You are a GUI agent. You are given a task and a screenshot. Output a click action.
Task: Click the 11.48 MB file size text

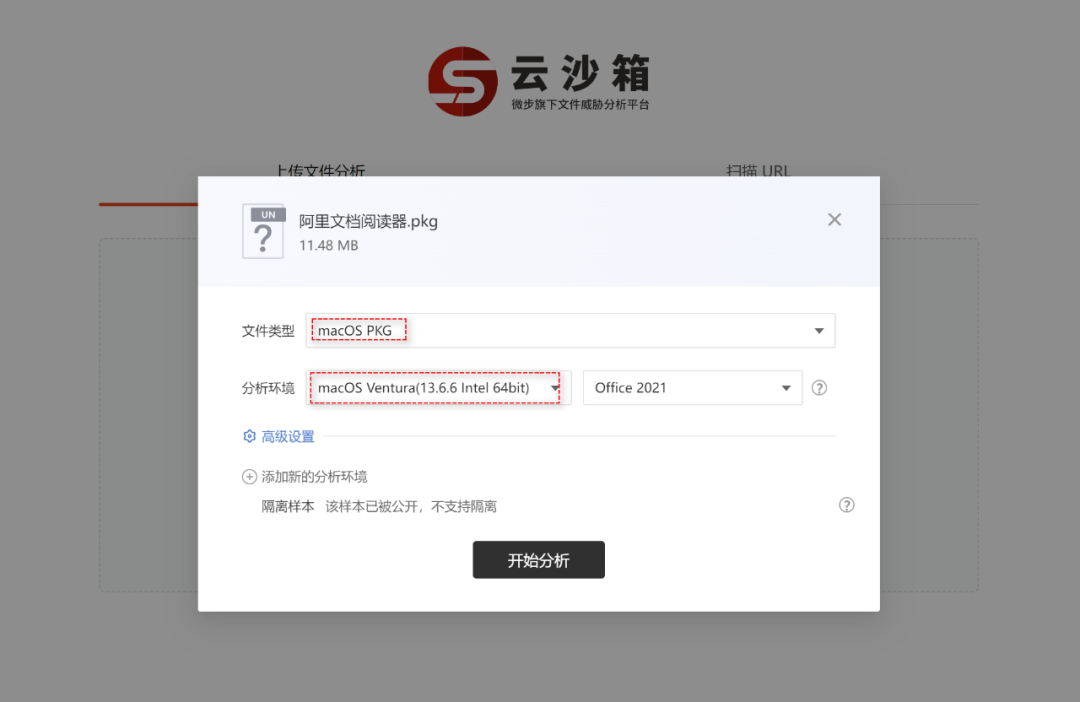[329, 245]
